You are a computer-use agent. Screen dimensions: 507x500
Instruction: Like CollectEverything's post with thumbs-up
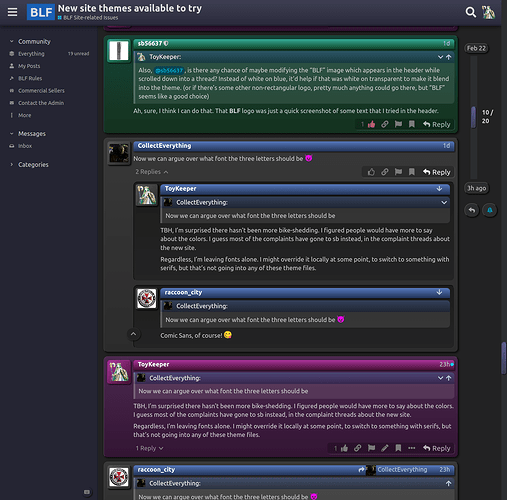pos(371,172)
